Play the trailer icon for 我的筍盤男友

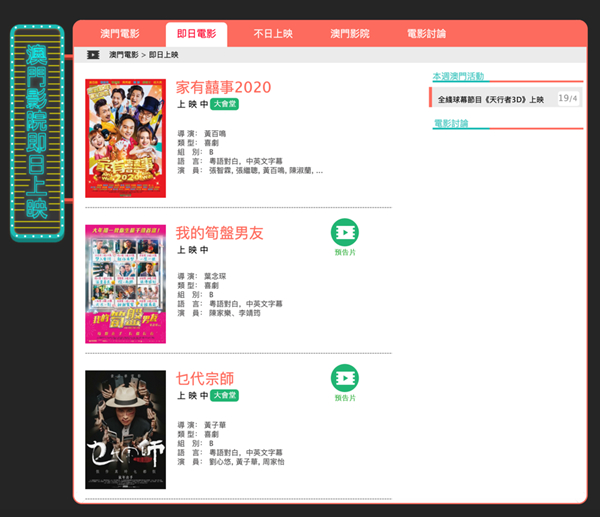345,232
